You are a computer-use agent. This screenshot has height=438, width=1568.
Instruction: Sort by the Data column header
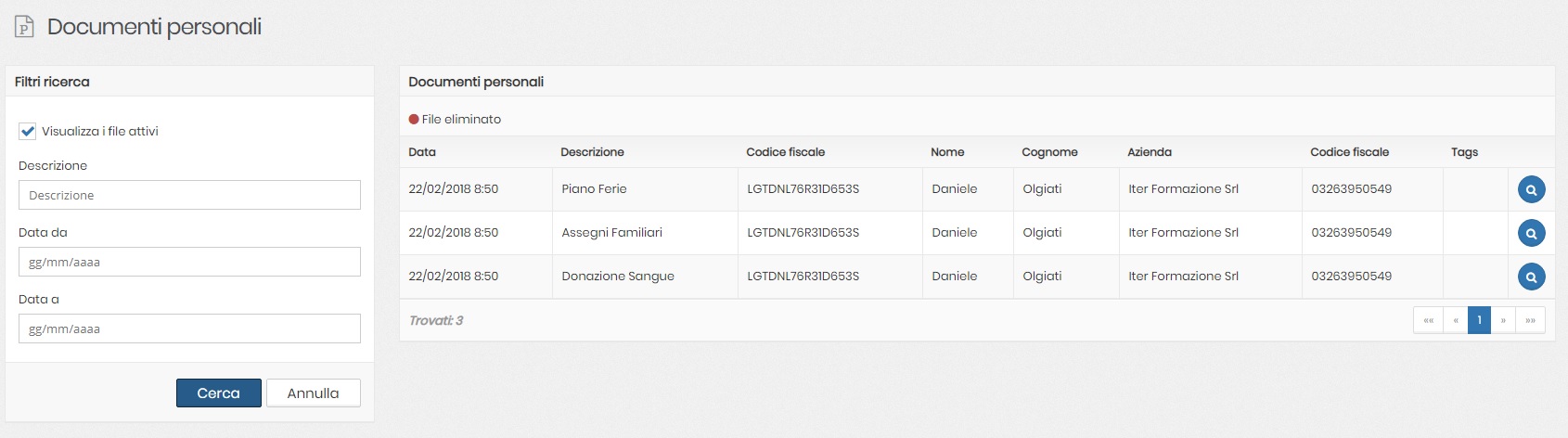pos(422,152)
